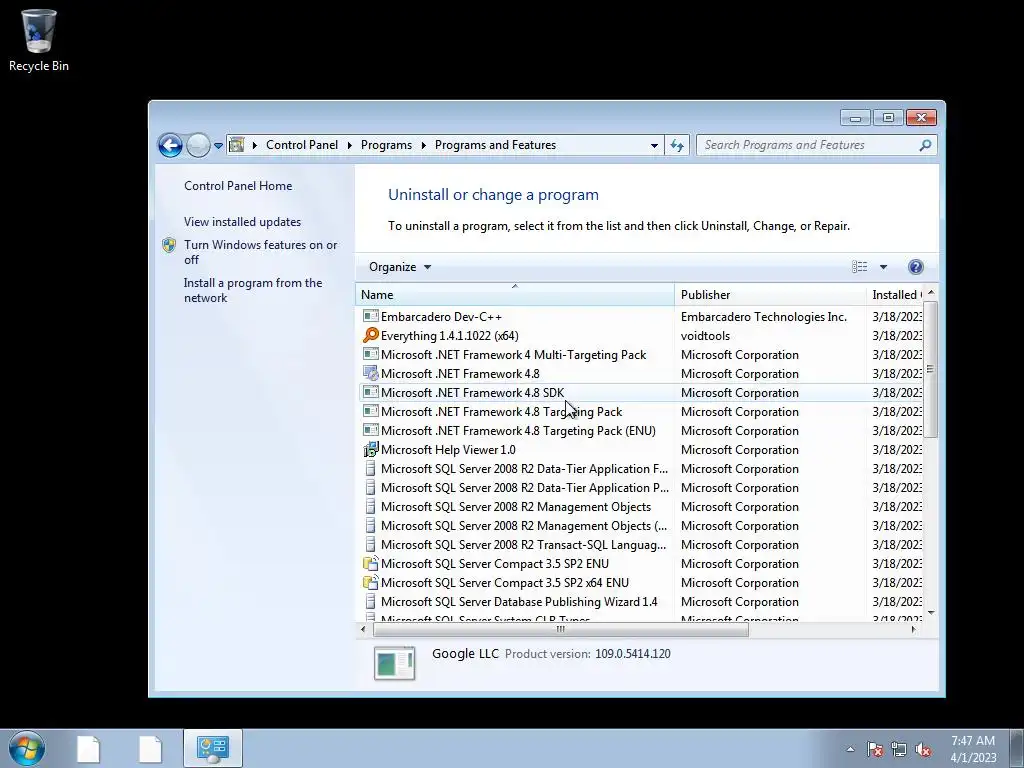Click the Programs breadcrumb
1024x768 pixels.
pos(386,145)
